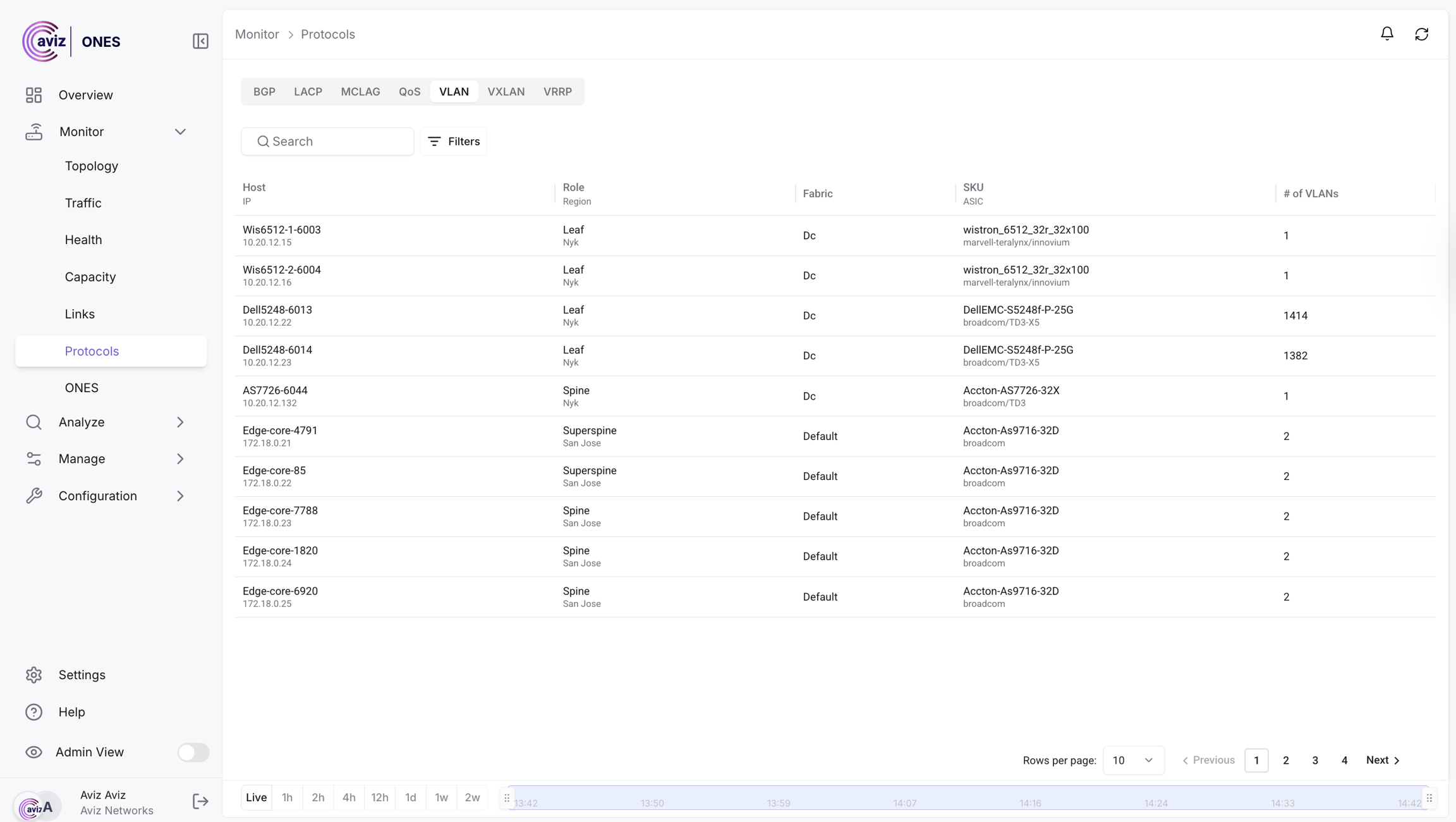
Task: Select the 1d time range option
Action: point(410,797)
